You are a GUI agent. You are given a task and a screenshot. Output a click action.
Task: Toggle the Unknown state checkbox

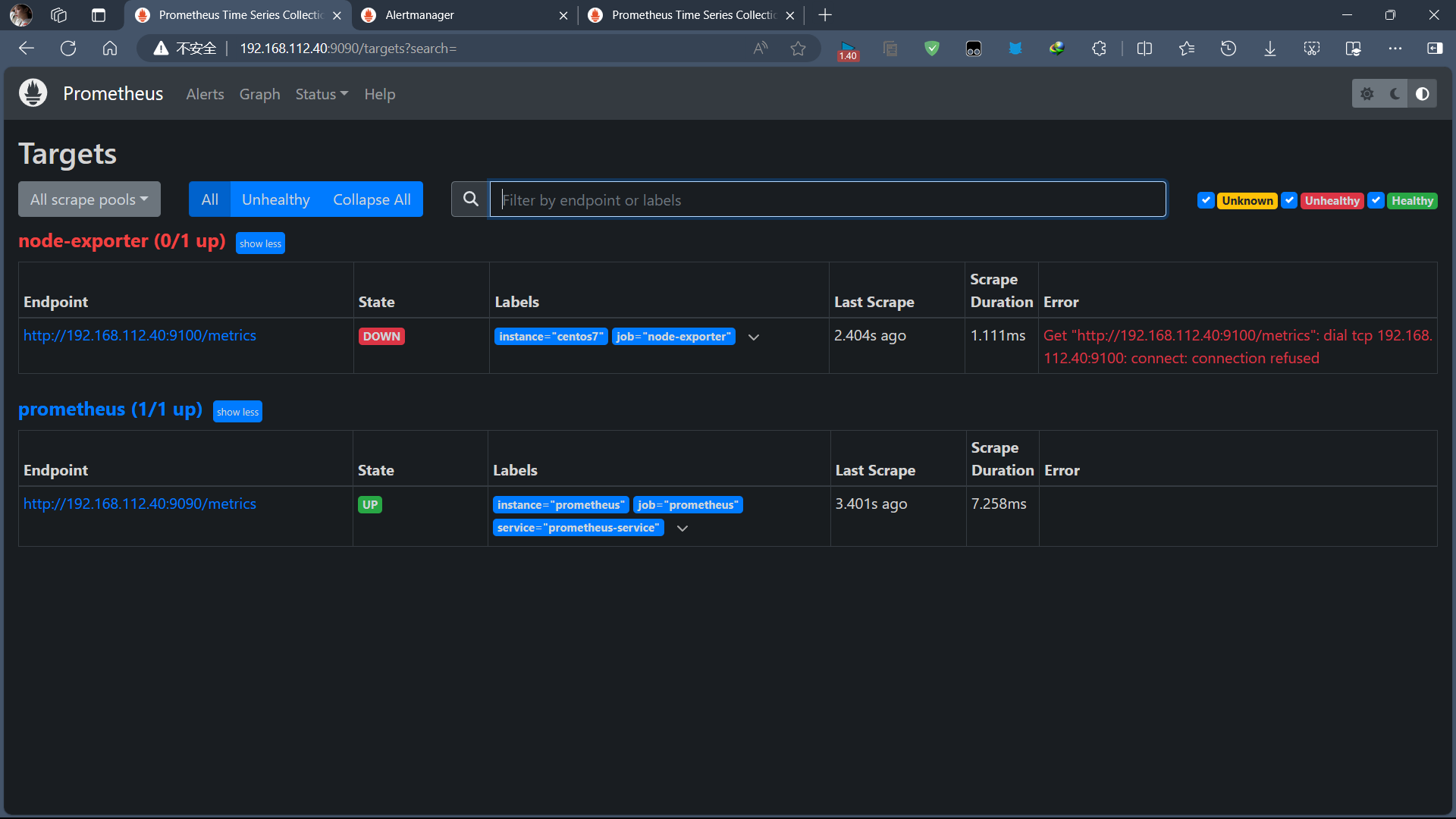point(1206,200)
